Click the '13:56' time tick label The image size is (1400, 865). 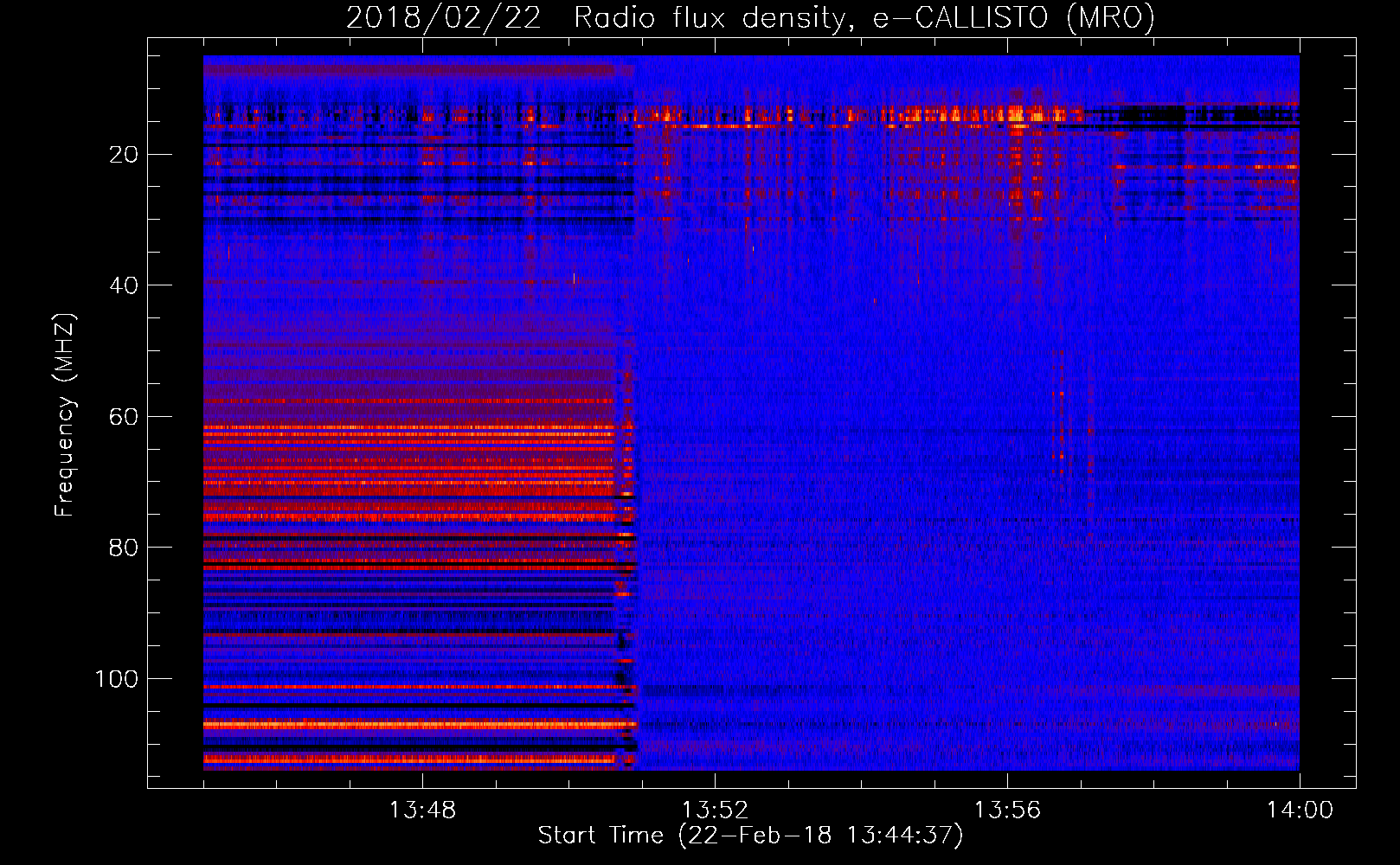1007,811
